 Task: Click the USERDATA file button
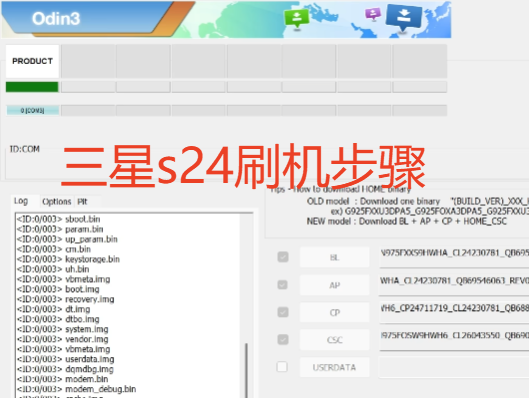[x=334, y=367]
